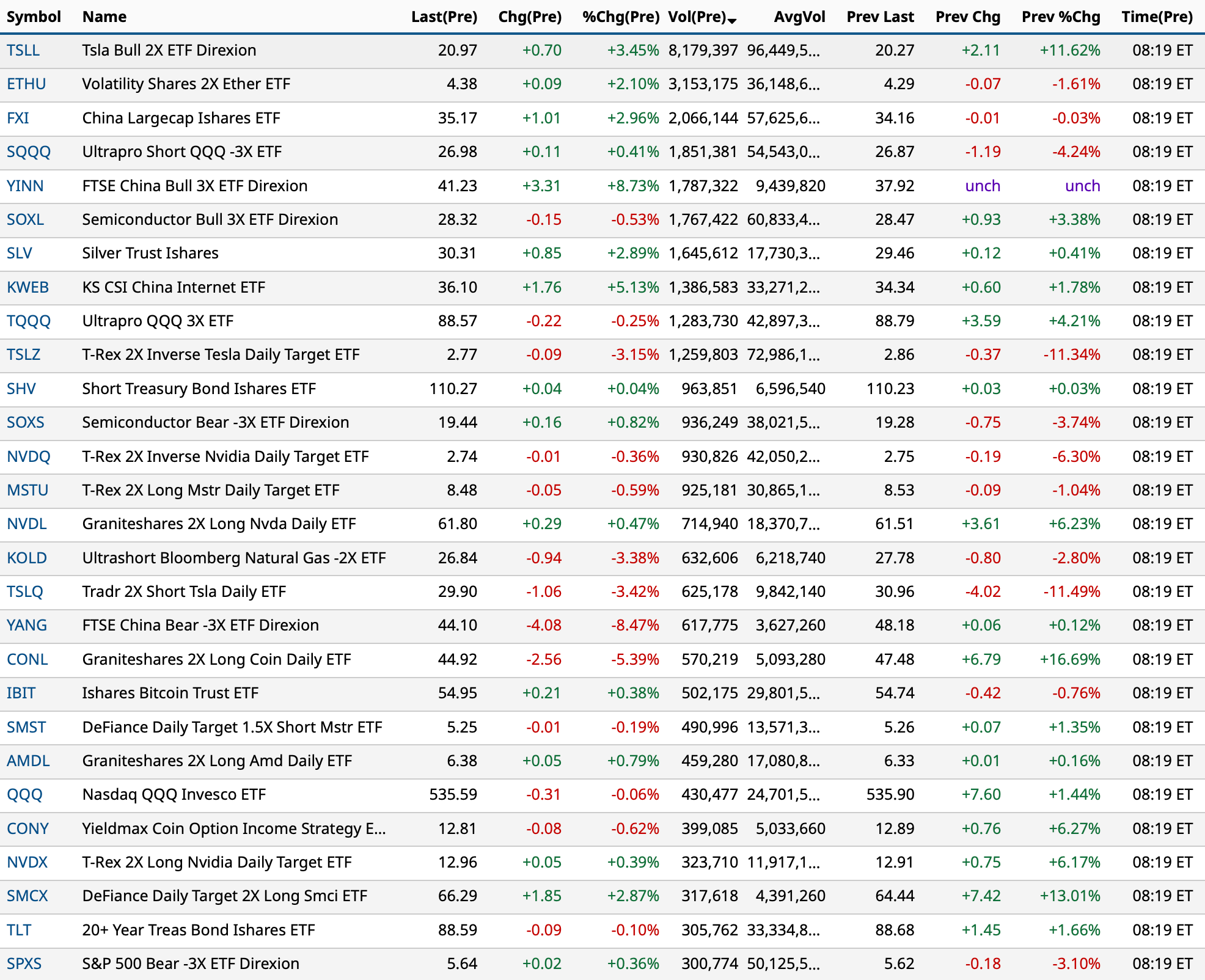This screenshot has height=980, width=1205.
Task: Open the TSLL symbol link
Action: [x=23, y=51]
